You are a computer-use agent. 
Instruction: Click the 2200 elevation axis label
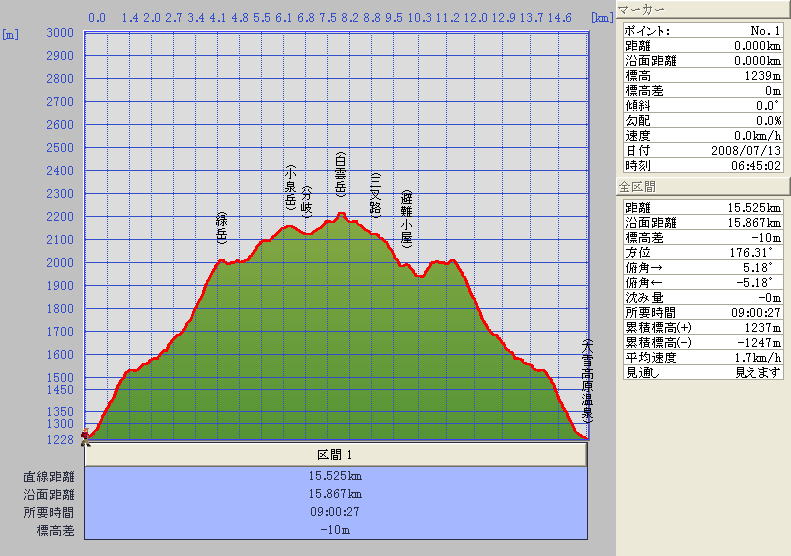tap(60, 217)
